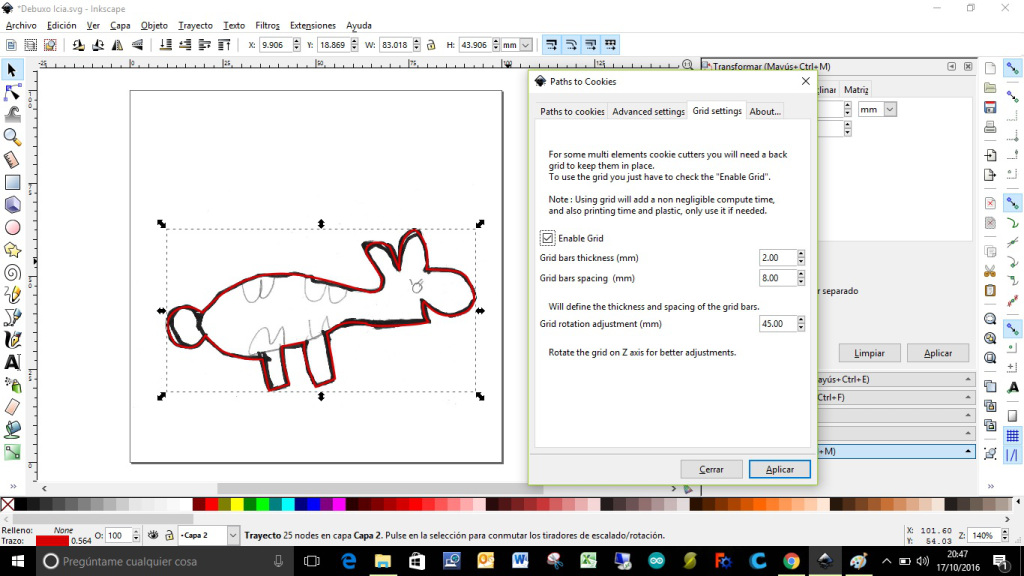The height and width of the screenshot is (576, 1024).
Task: Click Aplicar in Paths to Cookies dialog
Action: [x=779, y=469]
